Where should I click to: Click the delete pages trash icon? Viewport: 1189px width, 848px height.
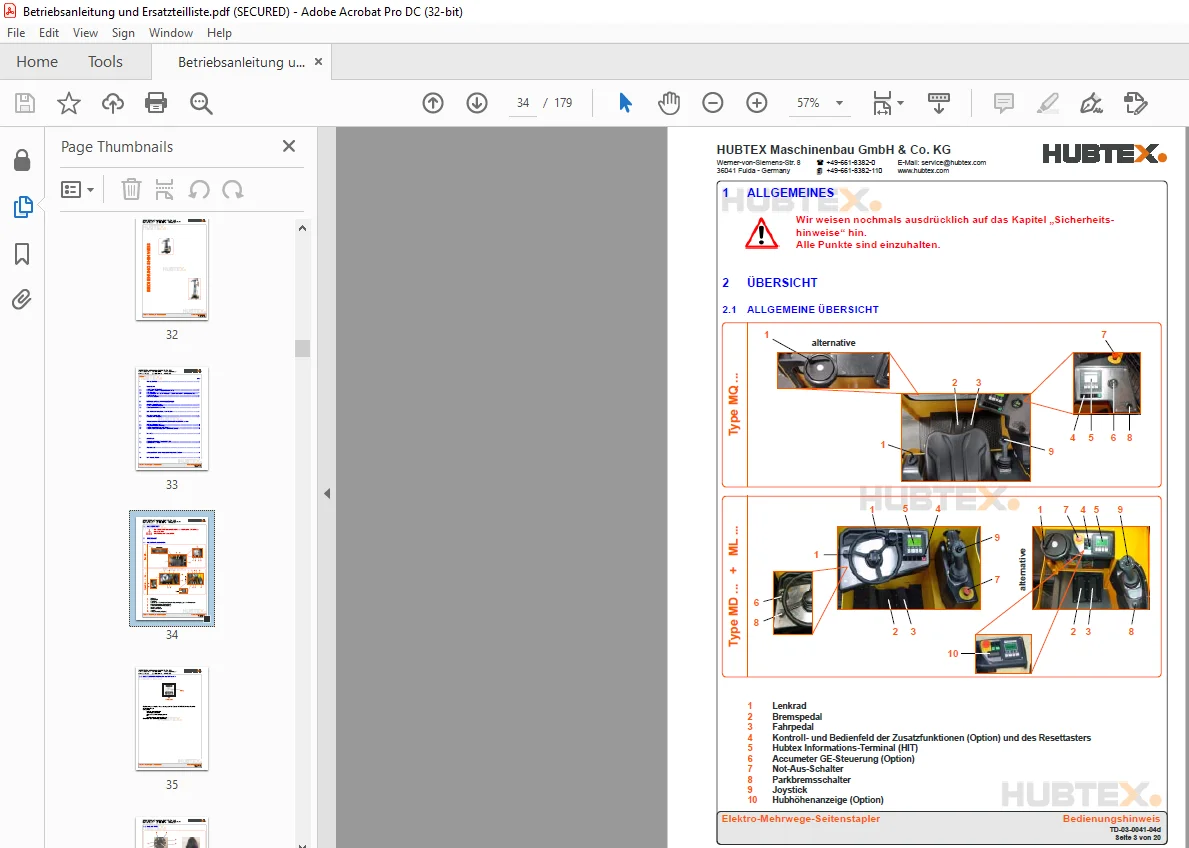point(131,190)
